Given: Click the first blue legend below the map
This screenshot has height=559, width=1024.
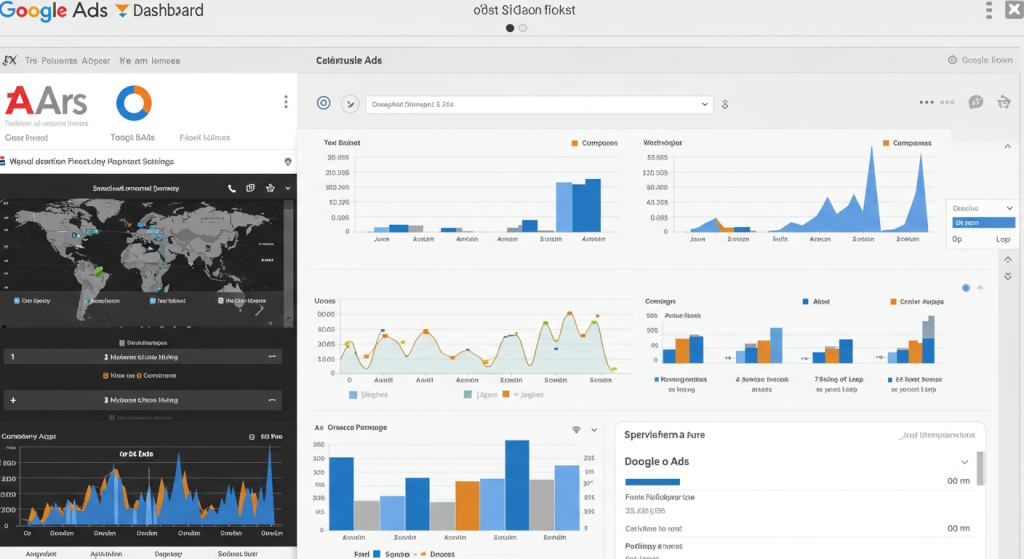Looking at the screenshot, I should pos(32,301).
